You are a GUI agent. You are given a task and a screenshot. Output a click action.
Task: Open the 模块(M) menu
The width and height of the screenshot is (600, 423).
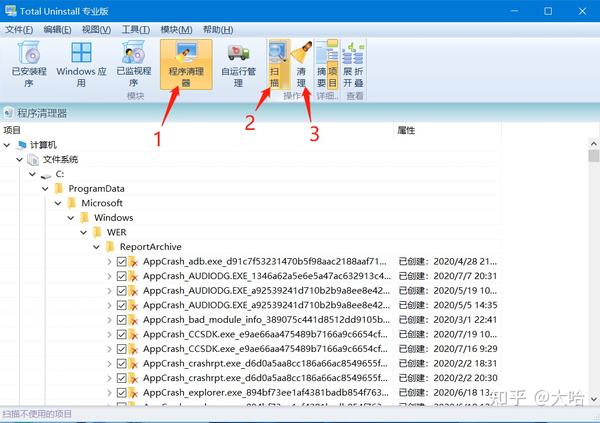[176, 30]
